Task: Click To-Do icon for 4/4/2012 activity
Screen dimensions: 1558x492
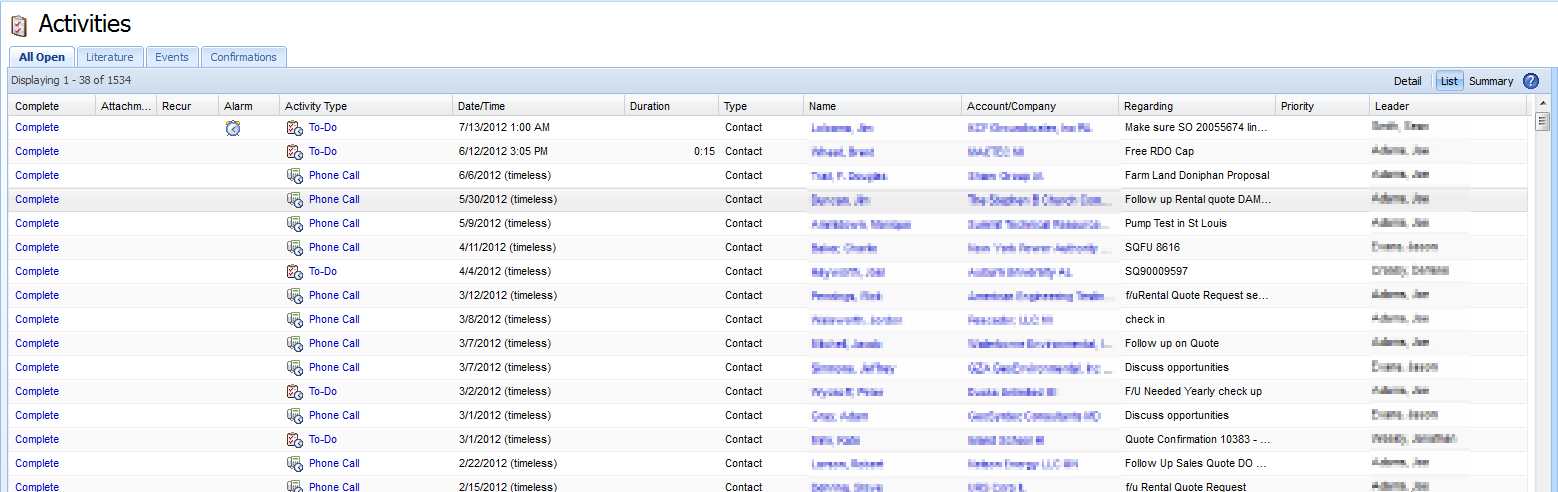Action: click(294, 272)
